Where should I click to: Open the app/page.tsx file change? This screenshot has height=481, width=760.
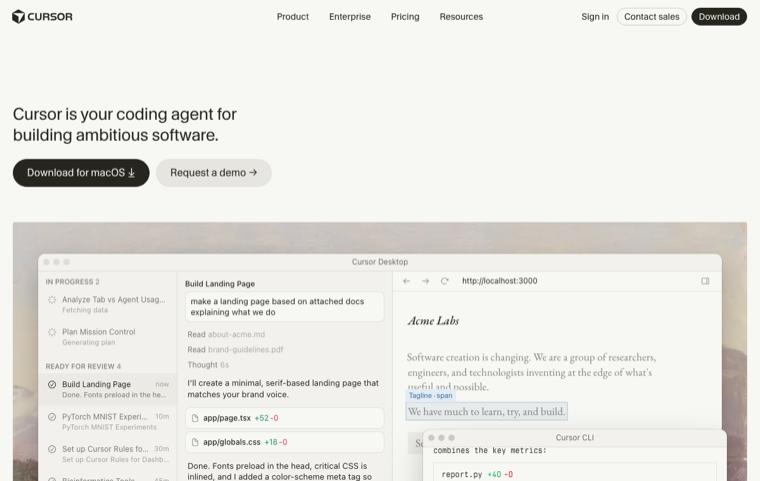pyautogui.click(x=285, y=418)
